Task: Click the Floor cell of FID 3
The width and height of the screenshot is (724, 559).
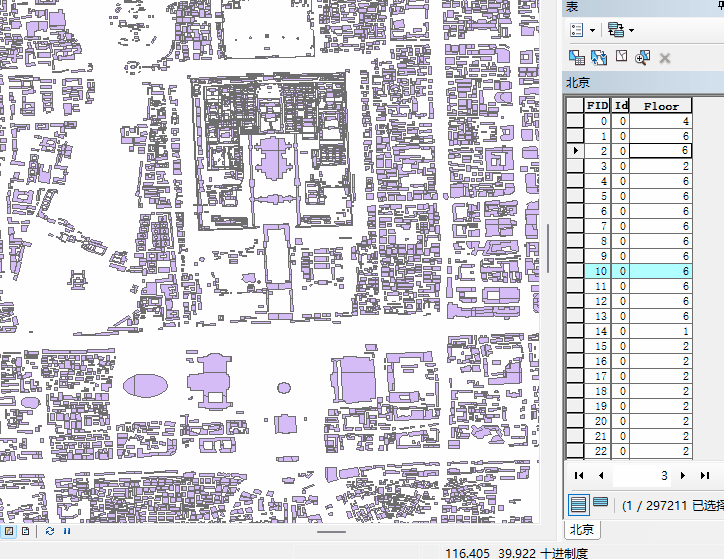Action: pyautogui.click(x=661, y=166)
